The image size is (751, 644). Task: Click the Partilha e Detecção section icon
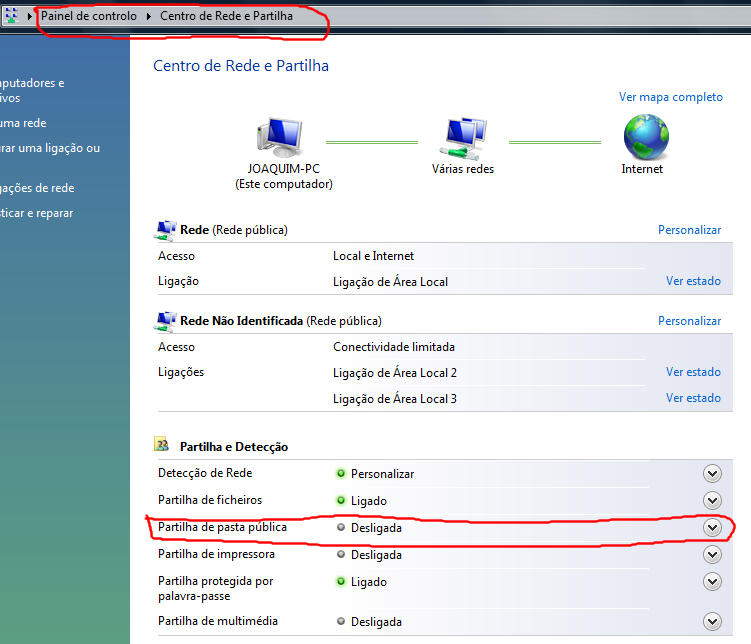pyautogui.click(x=161, y=444)
